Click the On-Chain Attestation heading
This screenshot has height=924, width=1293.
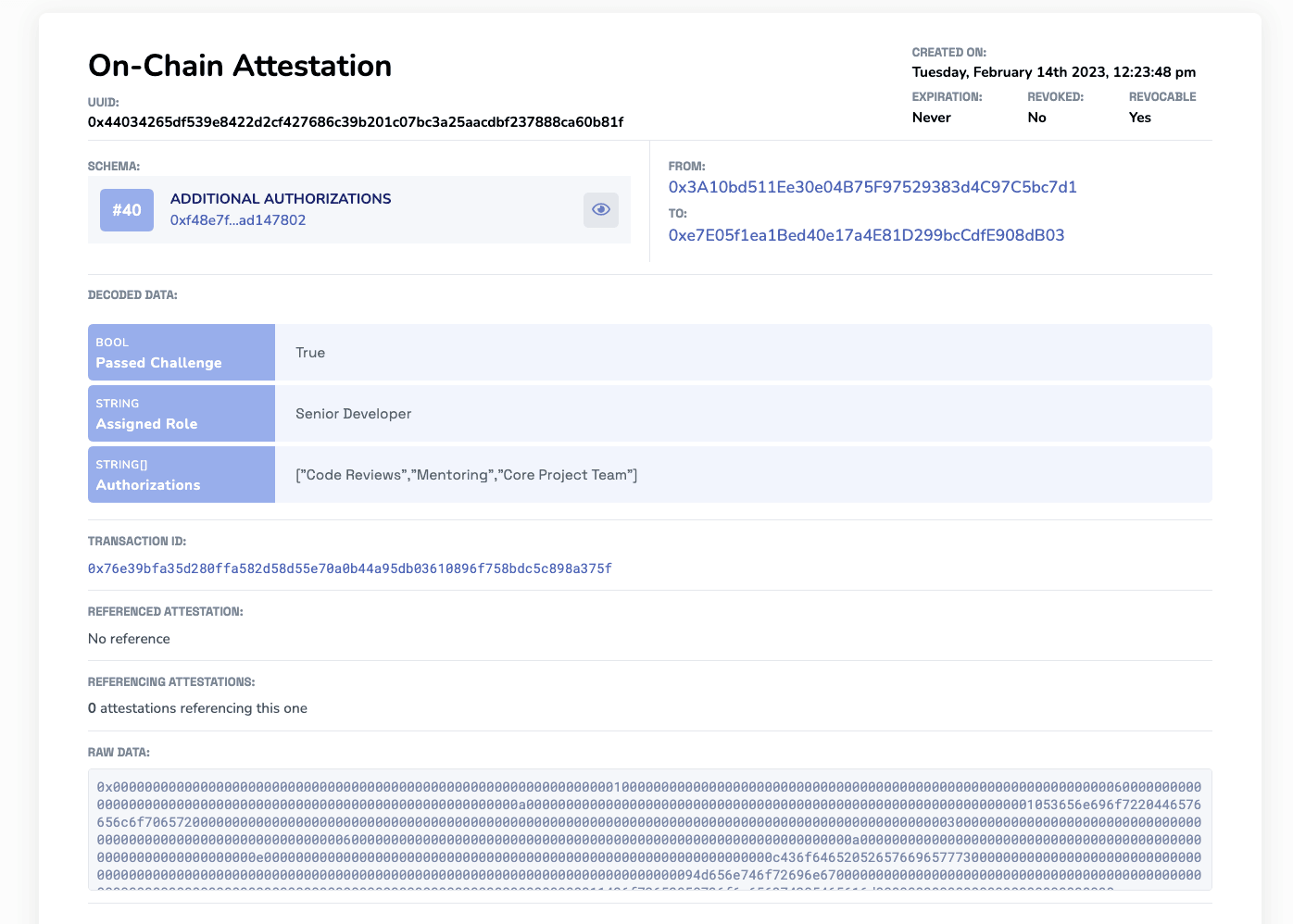point(240,66)
